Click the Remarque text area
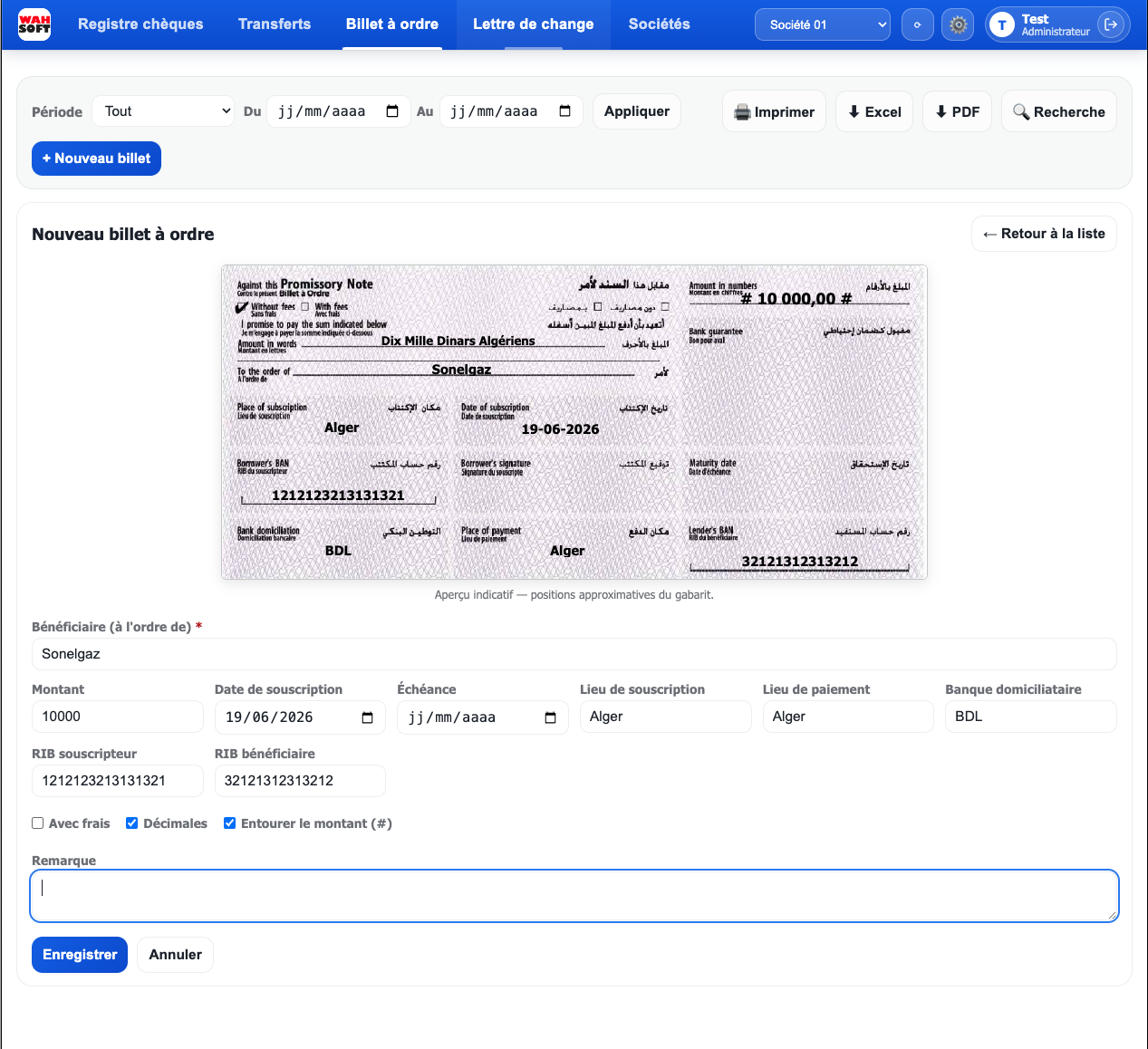The width and height of the screenshot is (1148, 1049). tap(574, 897)
